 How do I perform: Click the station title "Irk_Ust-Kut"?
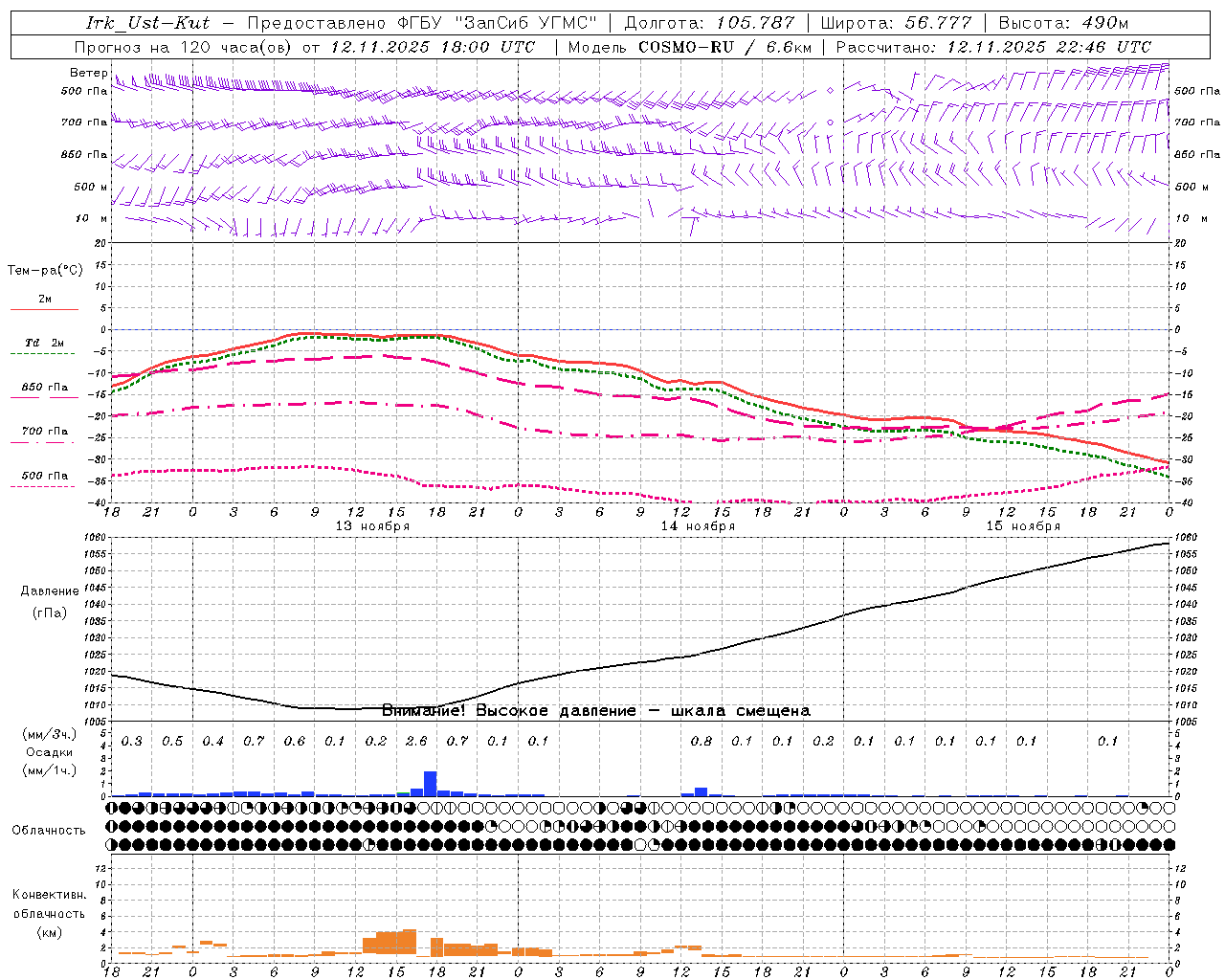tap(147, 23)
